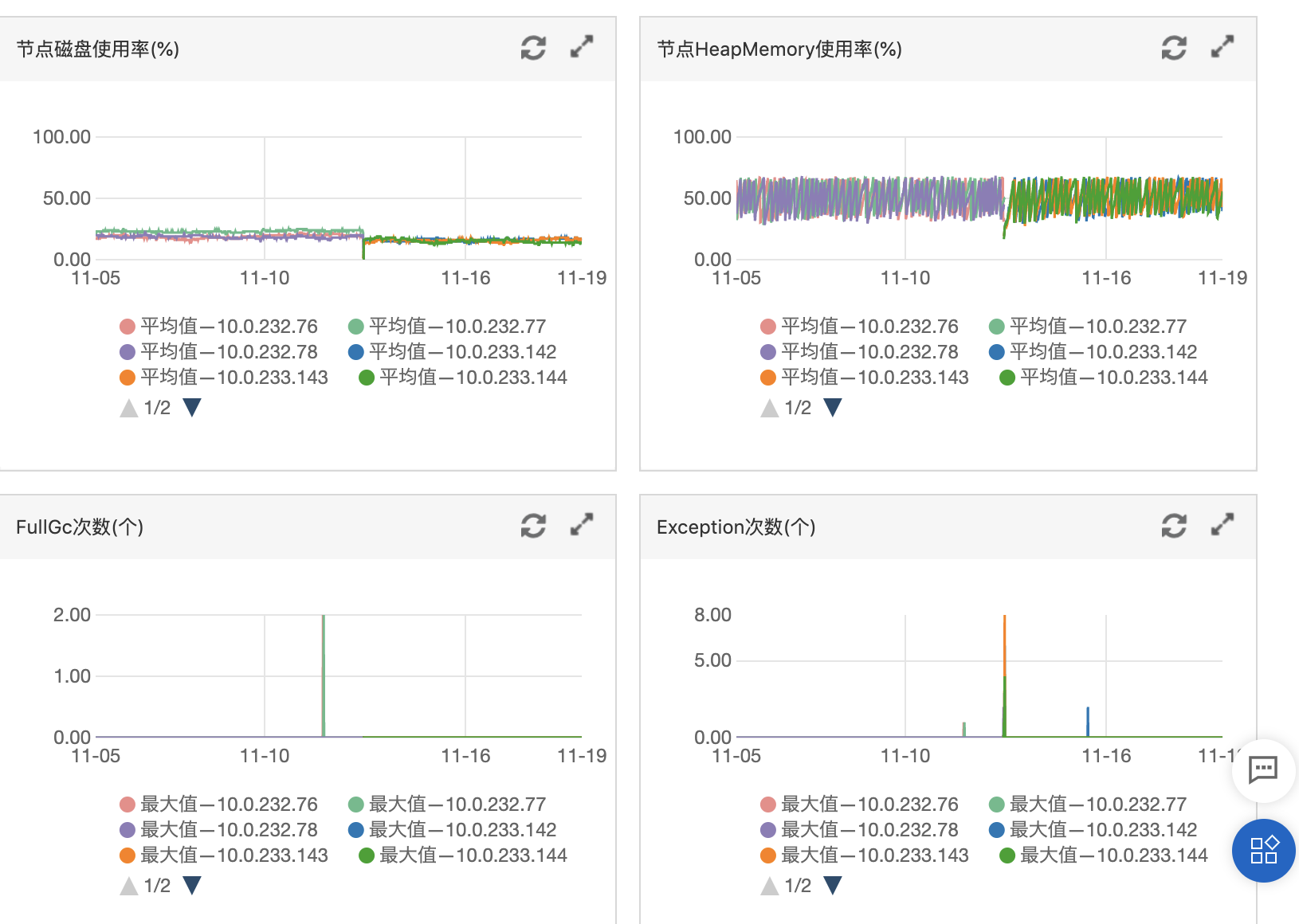The height and width of the screenshot is (924, 1299).
Task: Click the Exception次数(个) panel title
Action: tap(736, 527)
